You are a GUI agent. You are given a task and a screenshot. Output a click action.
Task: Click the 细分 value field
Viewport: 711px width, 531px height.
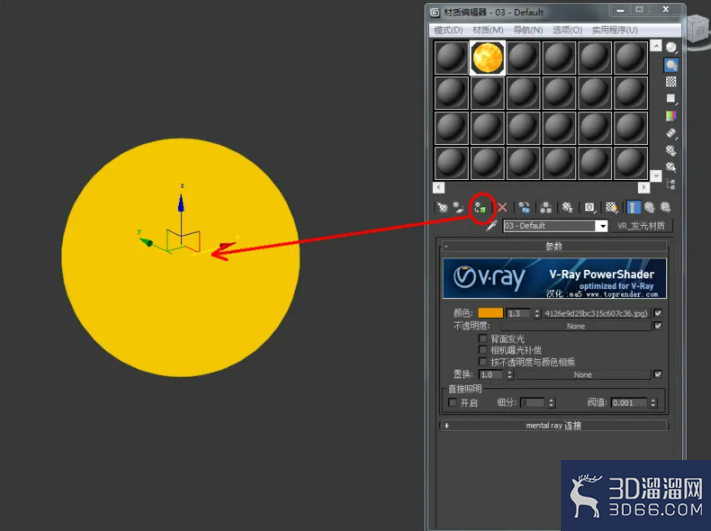coord(533,403)
